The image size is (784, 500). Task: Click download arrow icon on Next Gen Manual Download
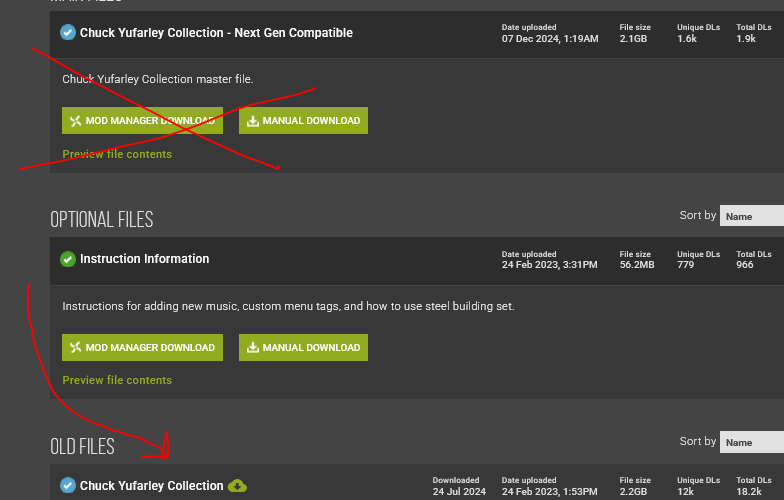(252, 121)
